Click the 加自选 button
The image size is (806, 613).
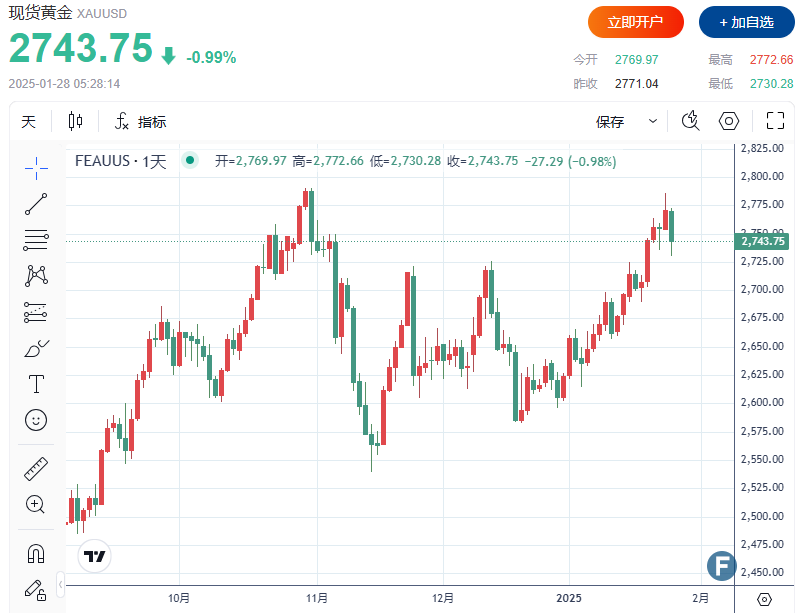click(x=746, y=22)
